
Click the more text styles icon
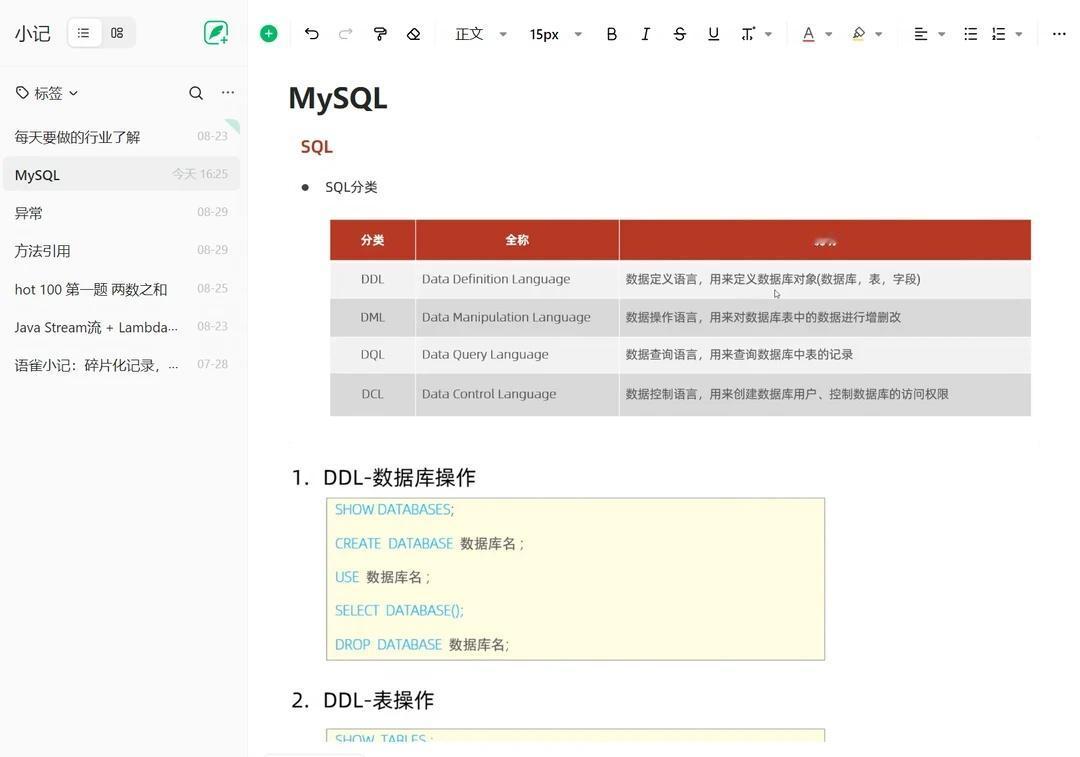(748, 34)
